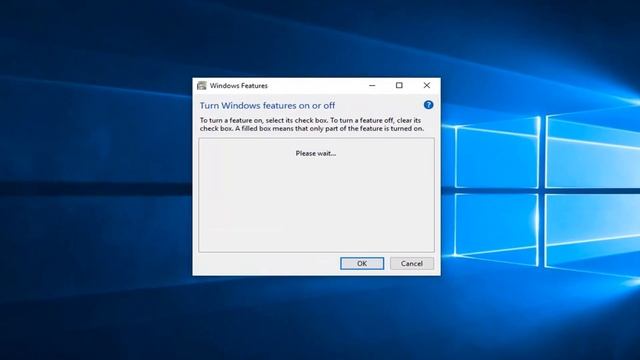Viewport: 640px width, 360px height.
Task: Minimize the Windows Features window
Action: tap(372, 85)
